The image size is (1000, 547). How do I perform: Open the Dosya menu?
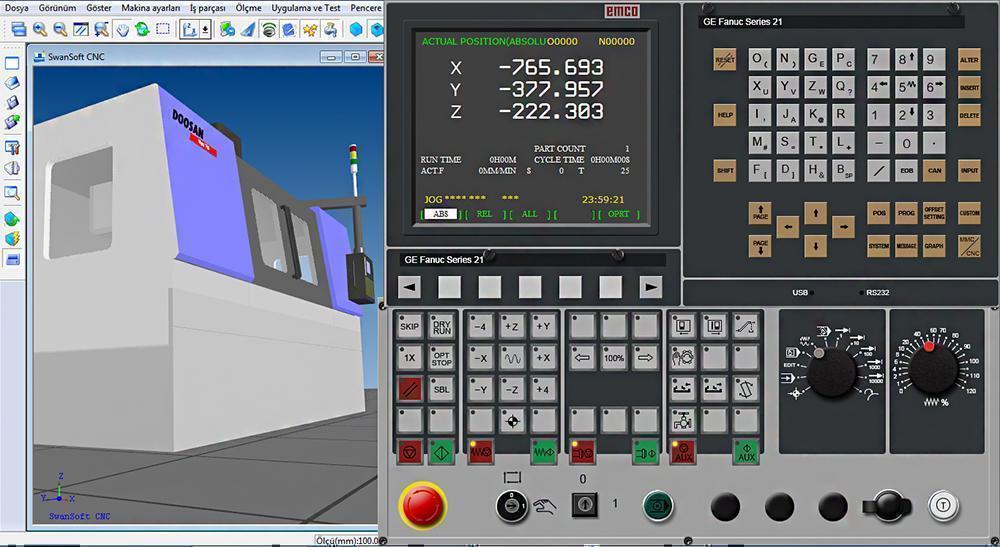[x=16, y=7]
